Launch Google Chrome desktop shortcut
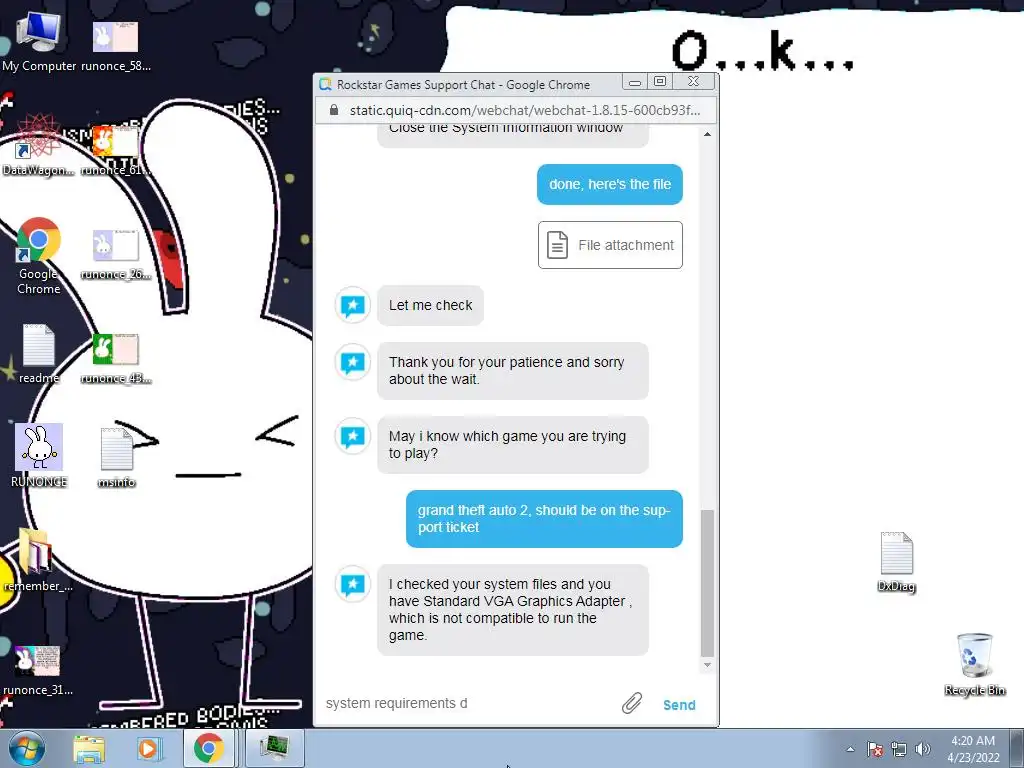1024x768 pixels. 39,256
